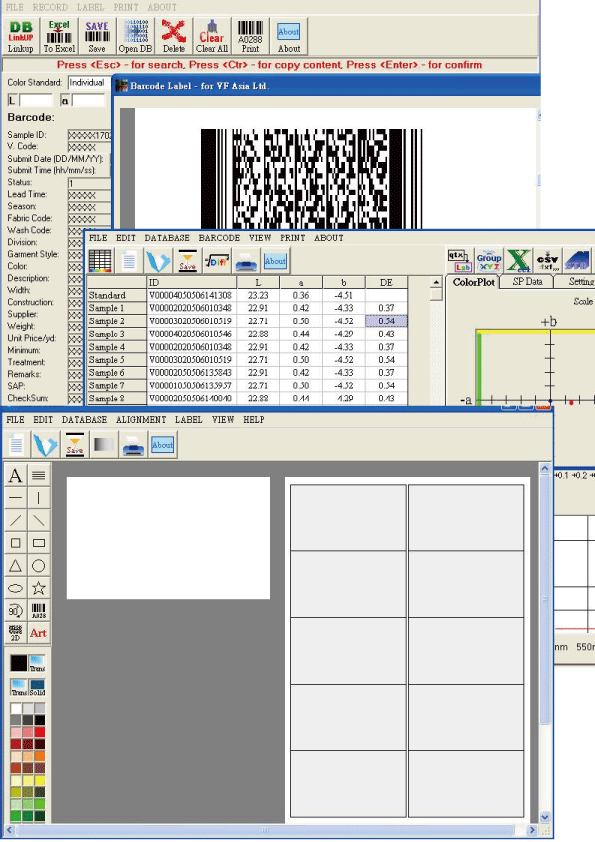Select the wide rectangle tool
Image resolution: width=595 pixels, height=842 pixels.
39,543
